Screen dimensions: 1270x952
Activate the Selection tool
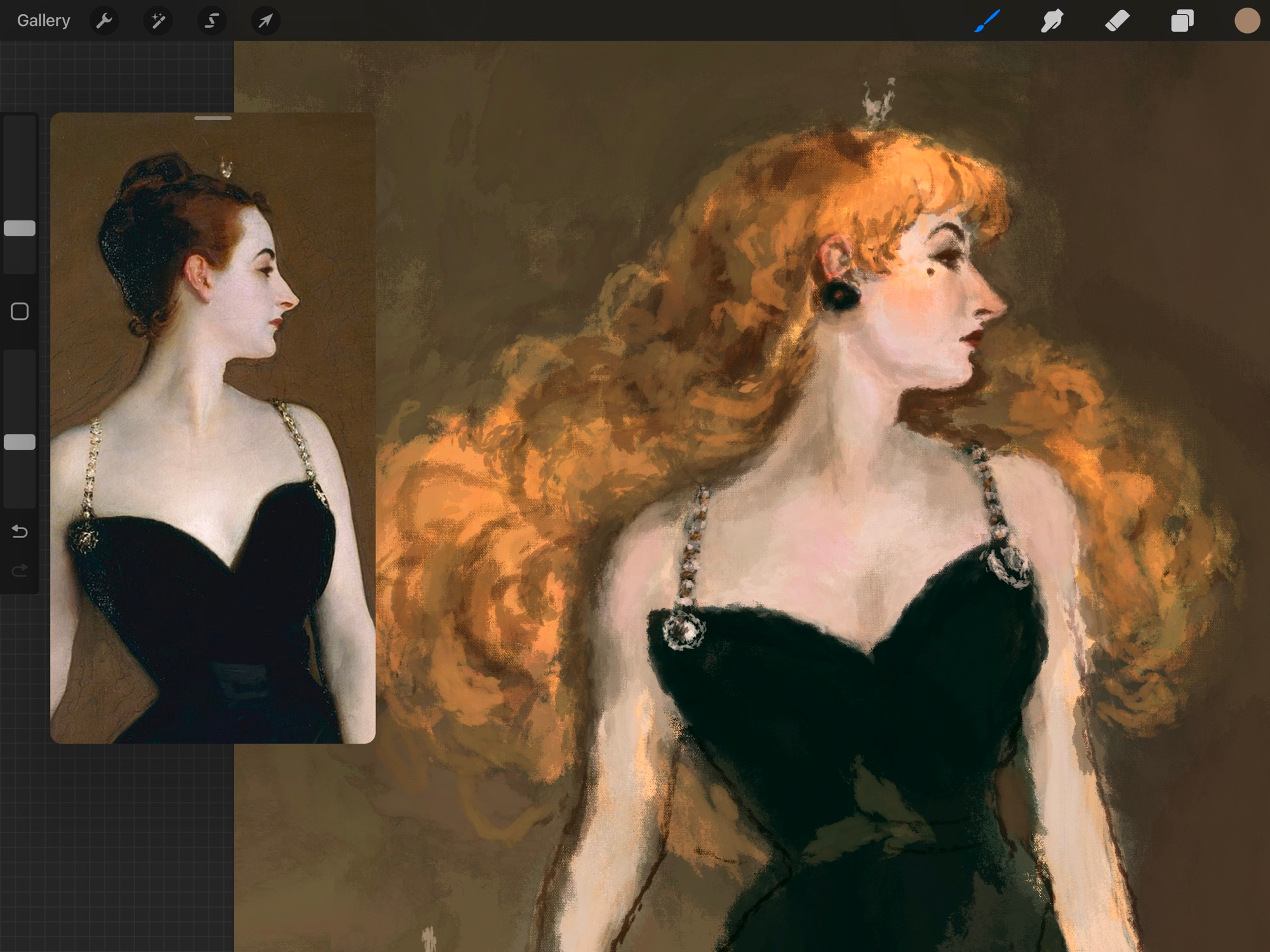coord(211,21)
